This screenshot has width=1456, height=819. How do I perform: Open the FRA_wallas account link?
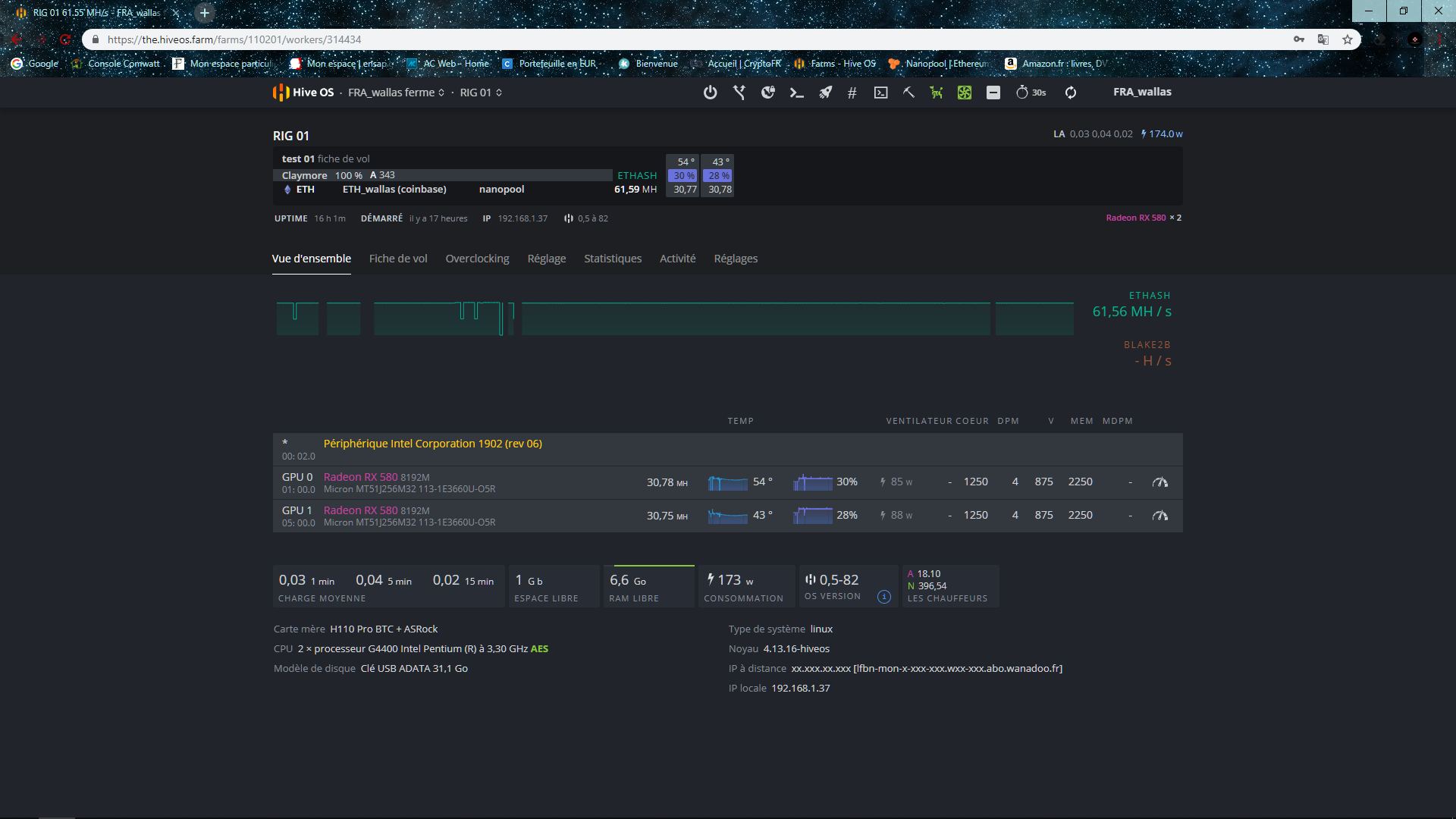pos(1142,92)
